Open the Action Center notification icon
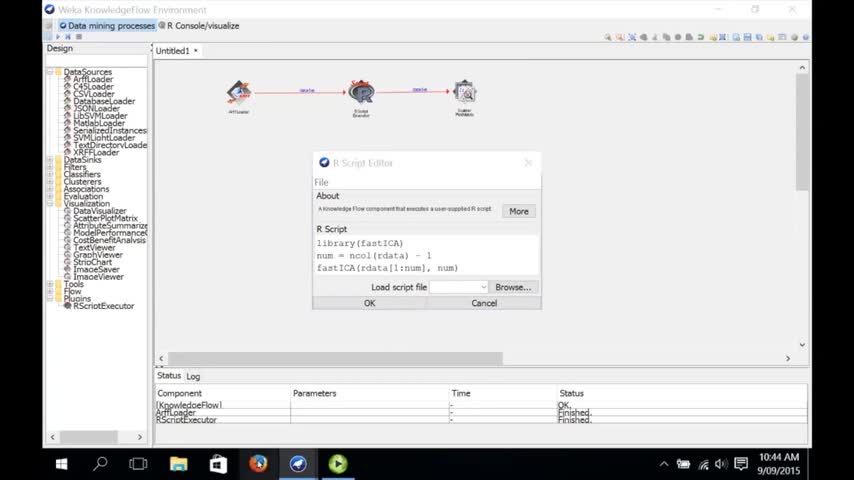854x480 pixels. pos(741,464)
